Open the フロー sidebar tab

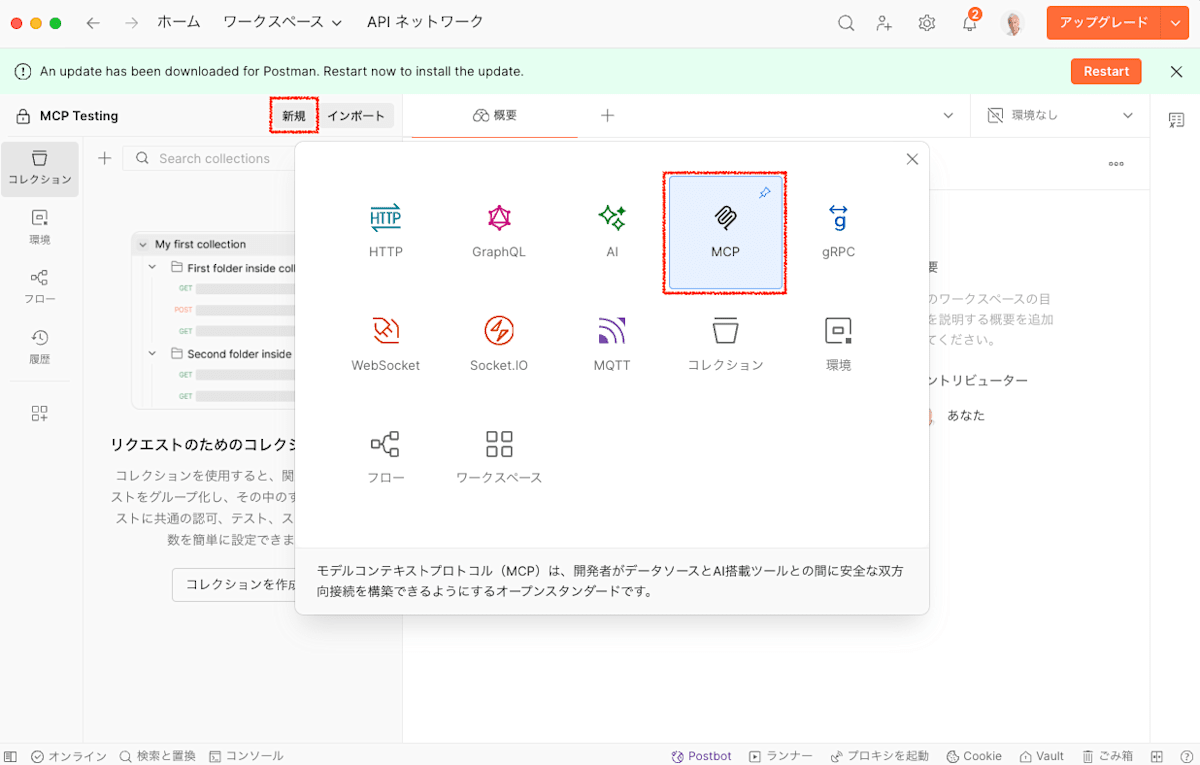coord(40,287)
